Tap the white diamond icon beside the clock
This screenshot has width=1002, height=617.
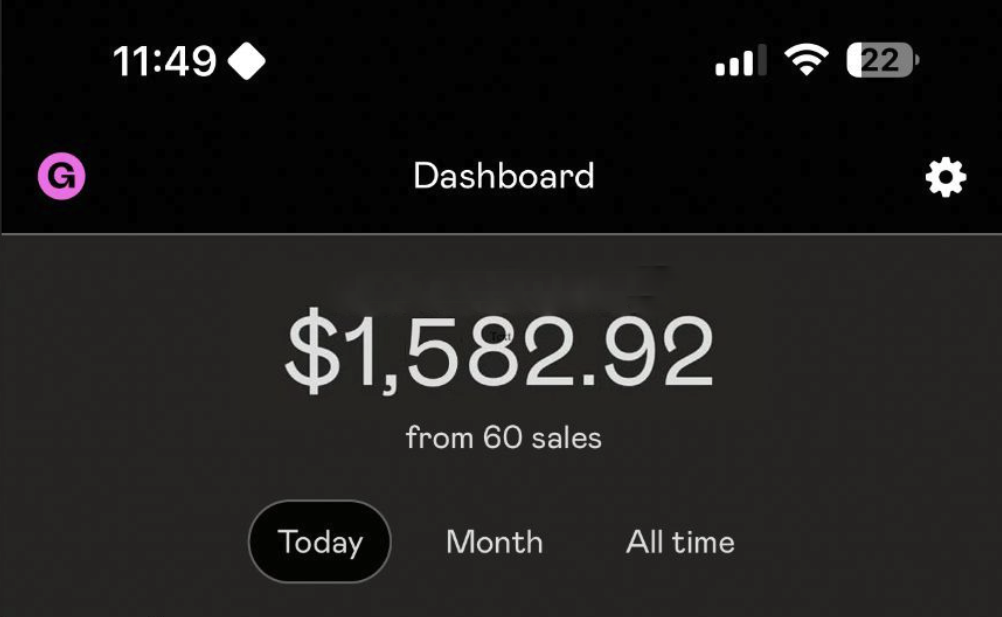[246, 62]
